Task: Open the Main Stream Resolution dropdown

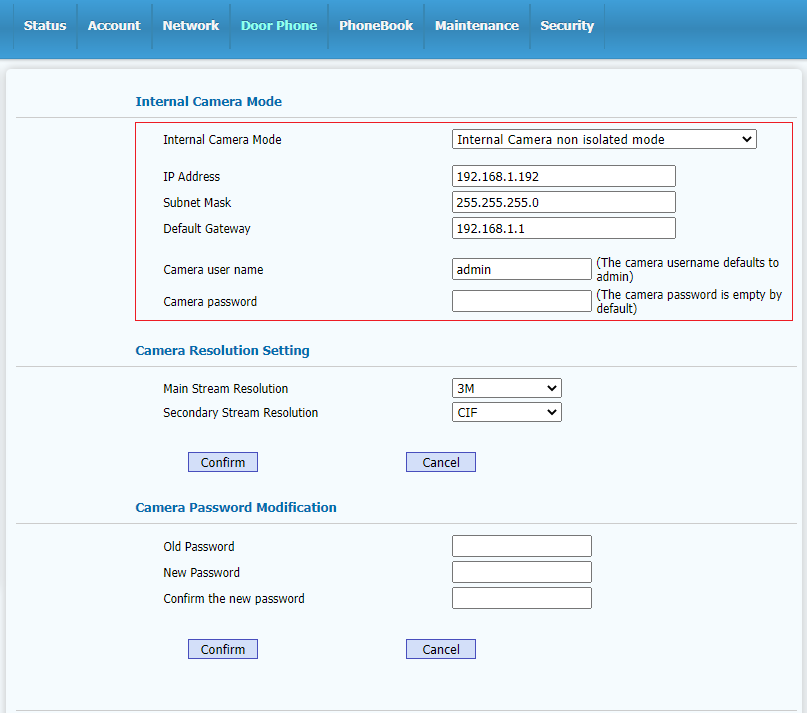Action: pos(506,388)
